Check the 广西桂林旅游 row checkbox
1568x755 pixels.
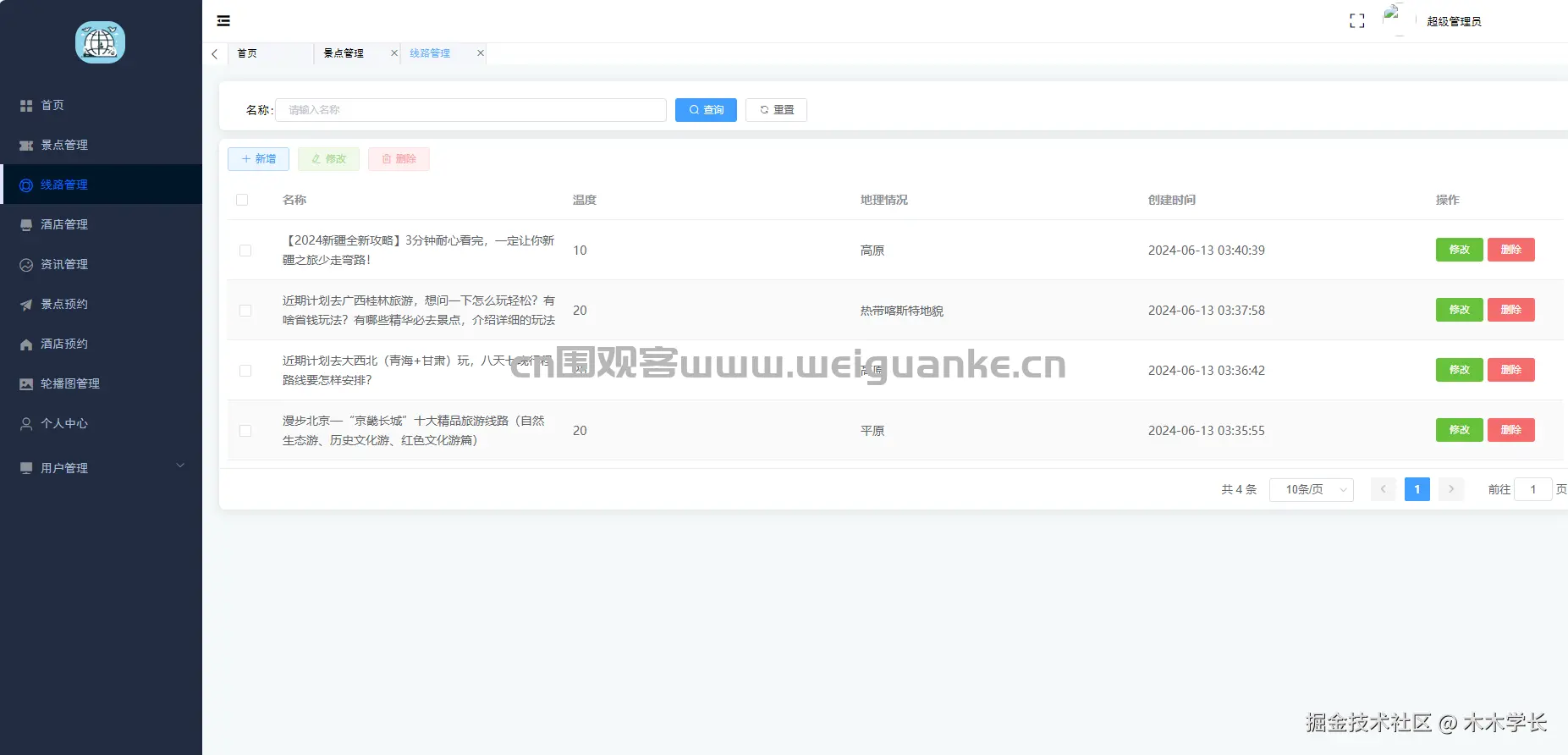click(245, 311)
